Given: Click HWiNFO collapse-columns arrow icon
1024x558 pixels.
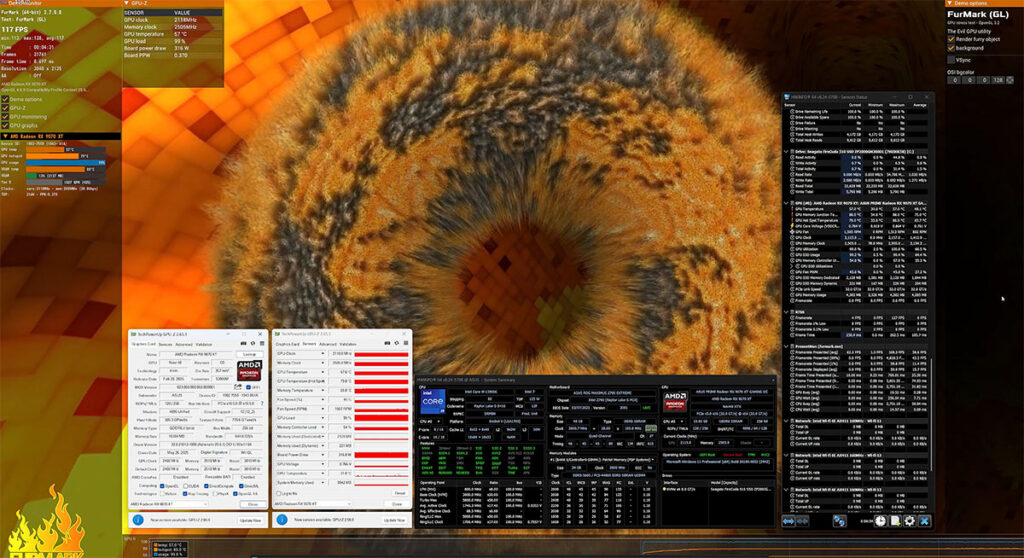Looking at the screenshot, I should [x=803, y=521].
